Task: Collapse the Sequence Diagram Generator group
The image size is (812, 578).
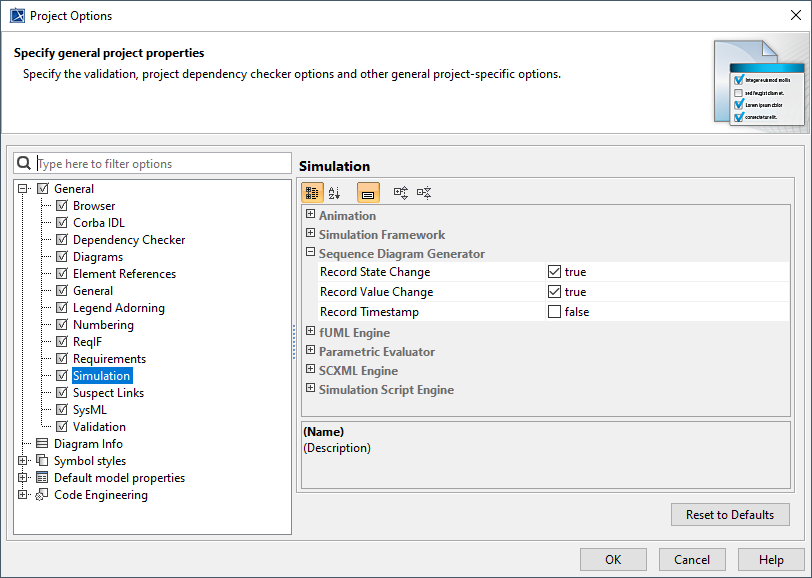Action: [310, 254]
